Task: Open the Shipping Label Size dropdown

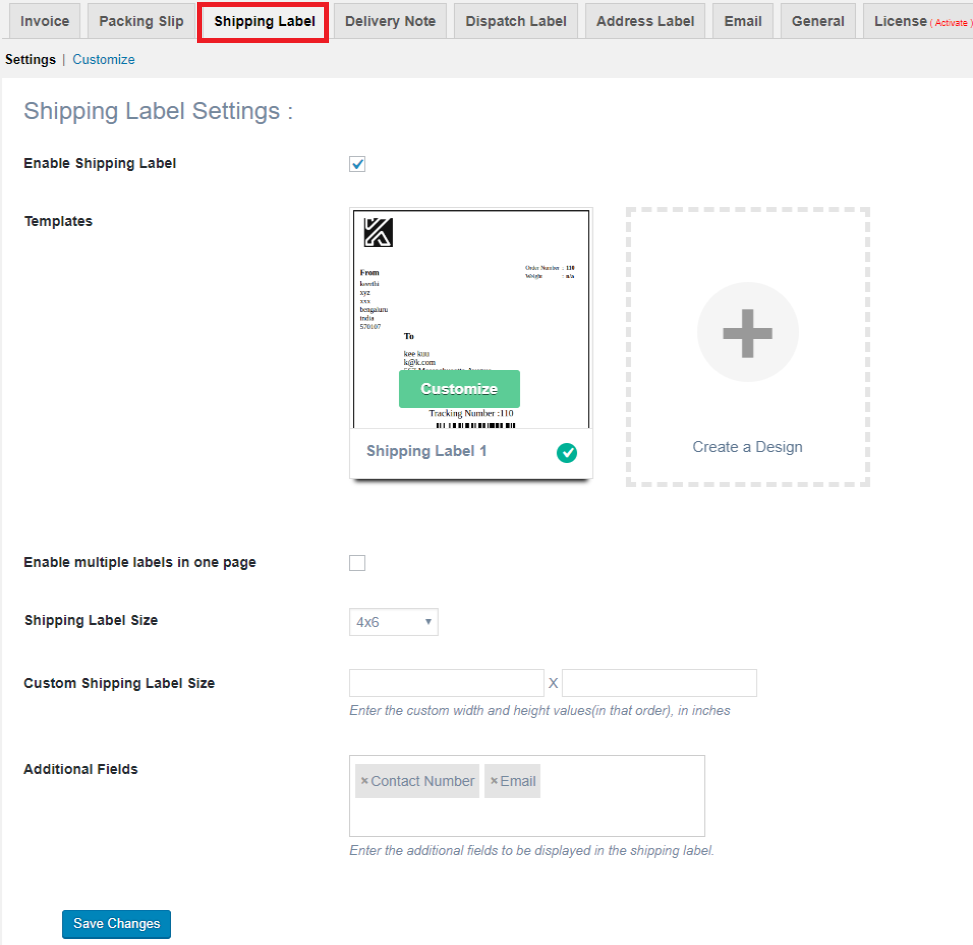Action: [393, 621]
